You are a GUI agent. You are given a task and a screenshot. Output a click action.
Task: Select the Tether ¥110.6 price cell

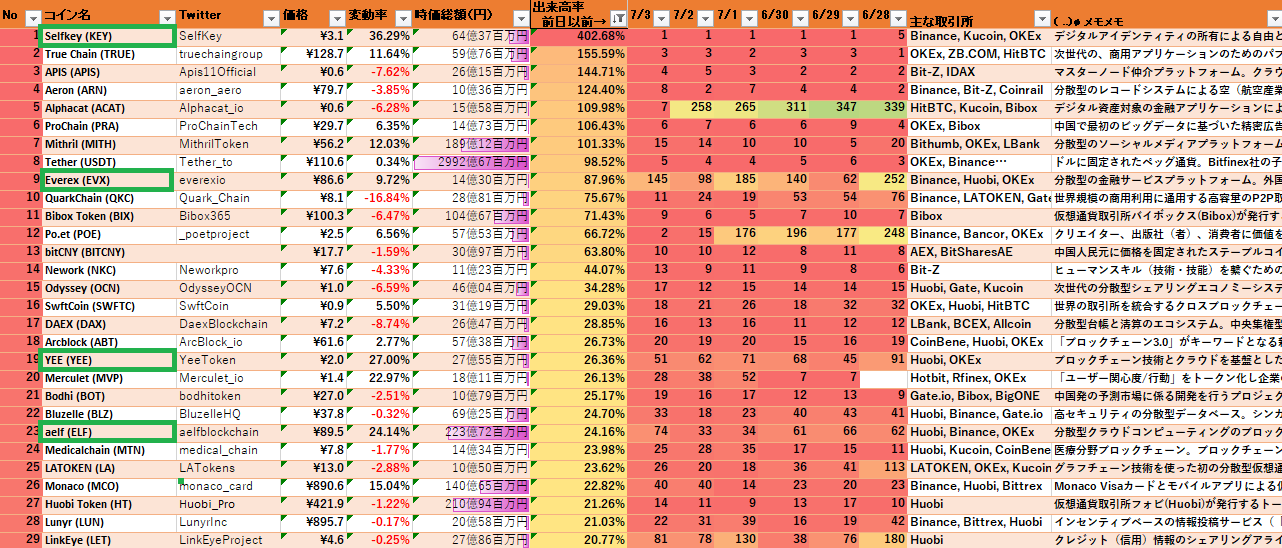pos(313,162)
